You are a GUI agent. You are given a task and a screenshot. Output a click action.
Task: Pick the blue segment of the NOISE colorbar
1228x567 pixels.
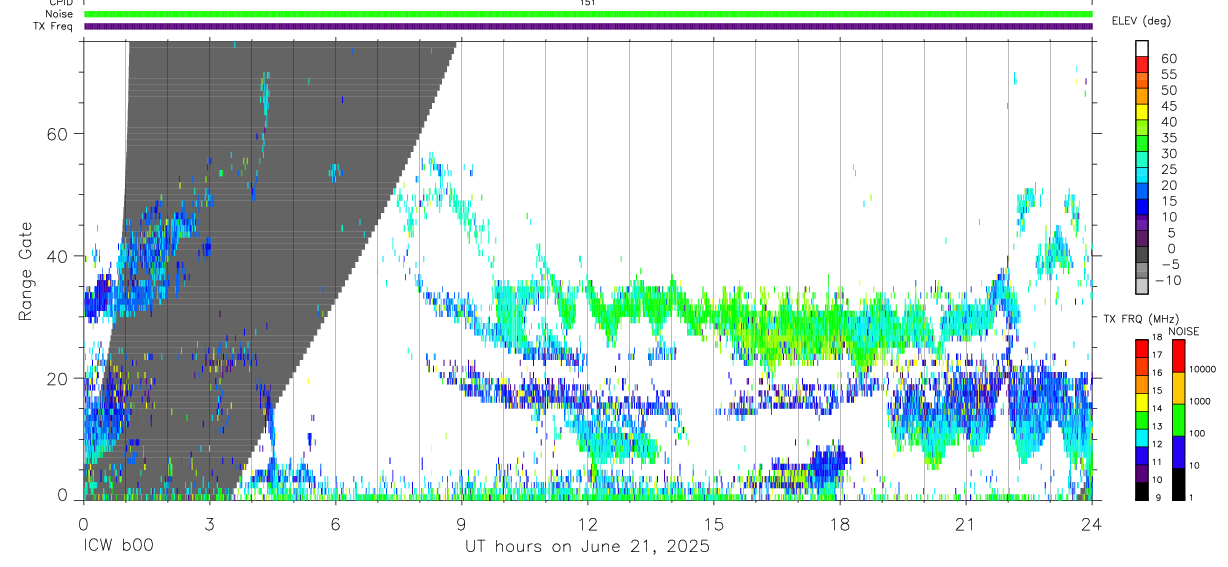pyautogui.click(x=1178, y=451)
